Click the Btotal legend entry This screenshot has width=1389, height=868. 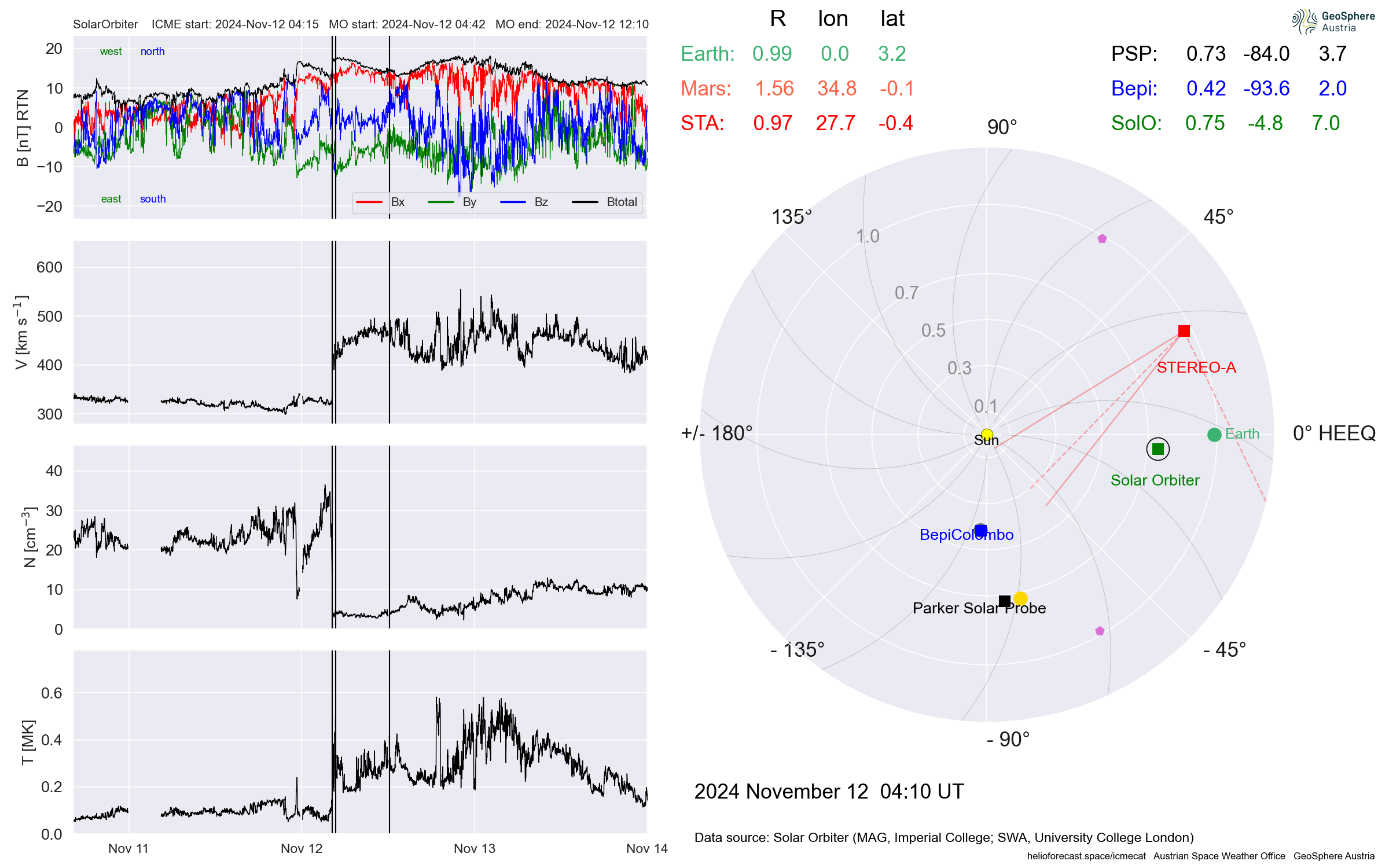621,202
